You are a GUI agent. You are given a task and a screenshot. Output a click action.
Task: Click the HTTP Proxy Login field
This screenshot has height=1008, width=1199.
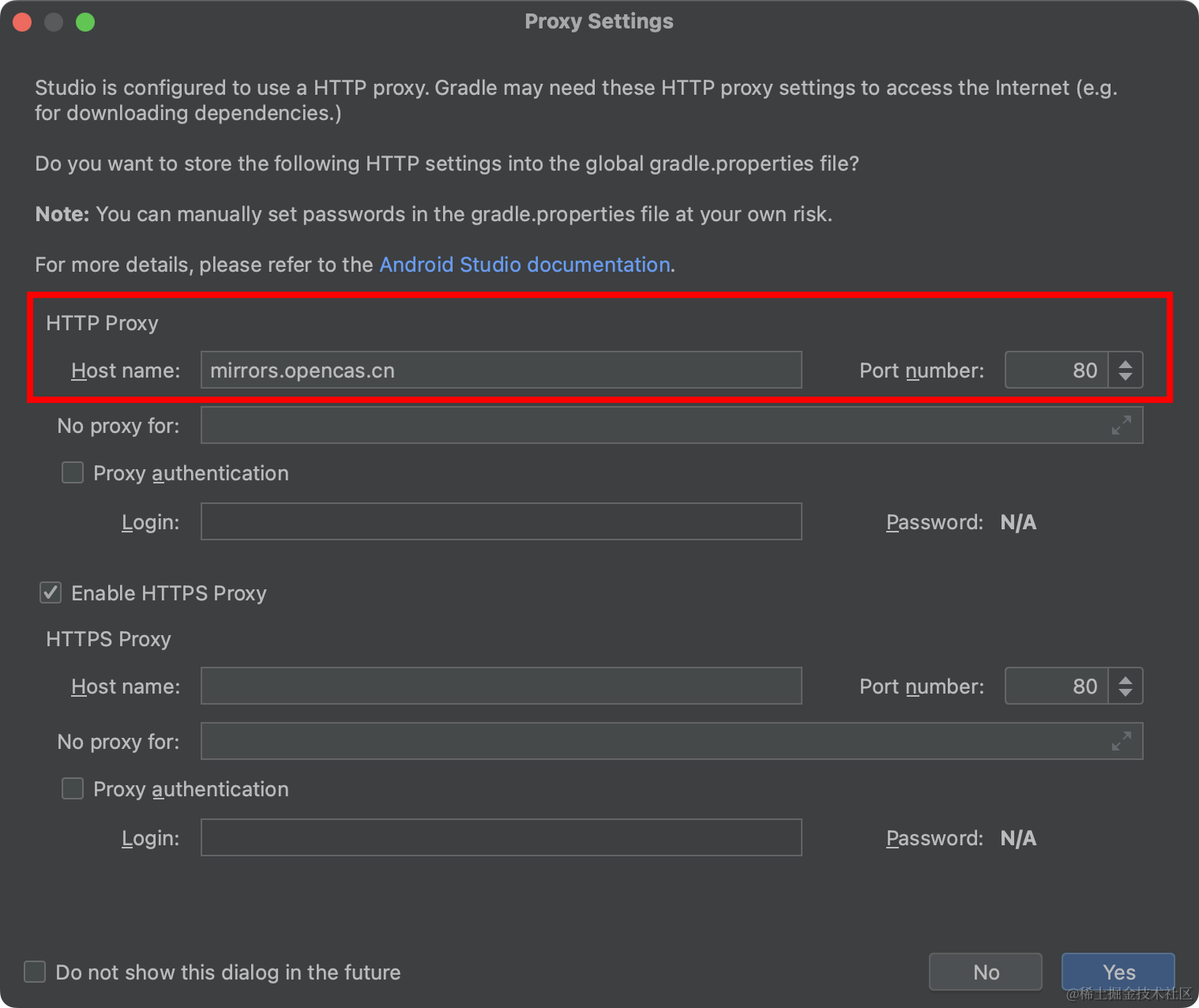[x=502, y=521]
